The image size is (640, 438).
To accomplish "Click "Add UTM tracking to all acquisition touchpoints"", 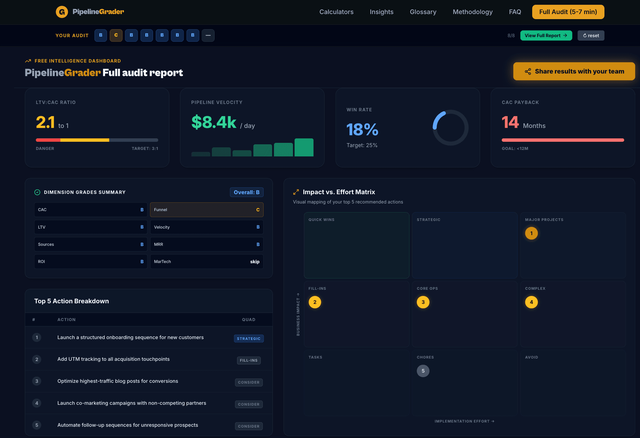I will pos(113,359).
